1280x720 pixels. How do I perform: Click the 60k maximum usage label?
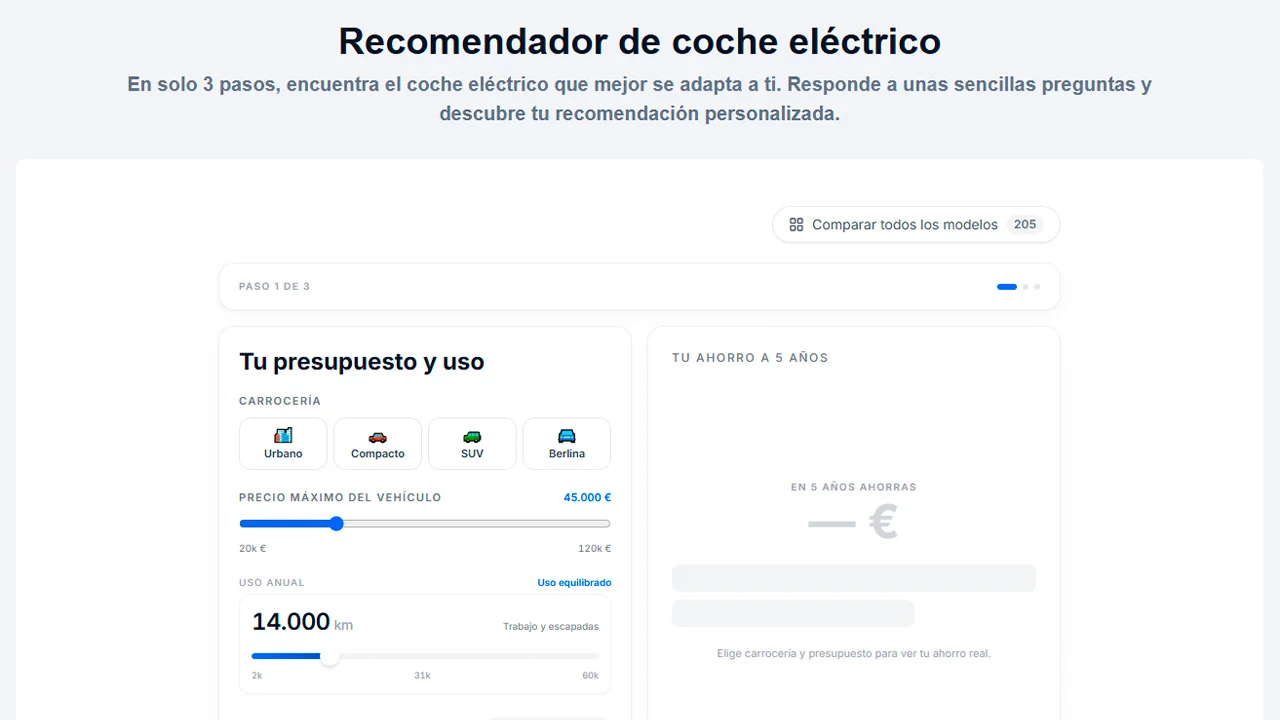tap(590, 676)
